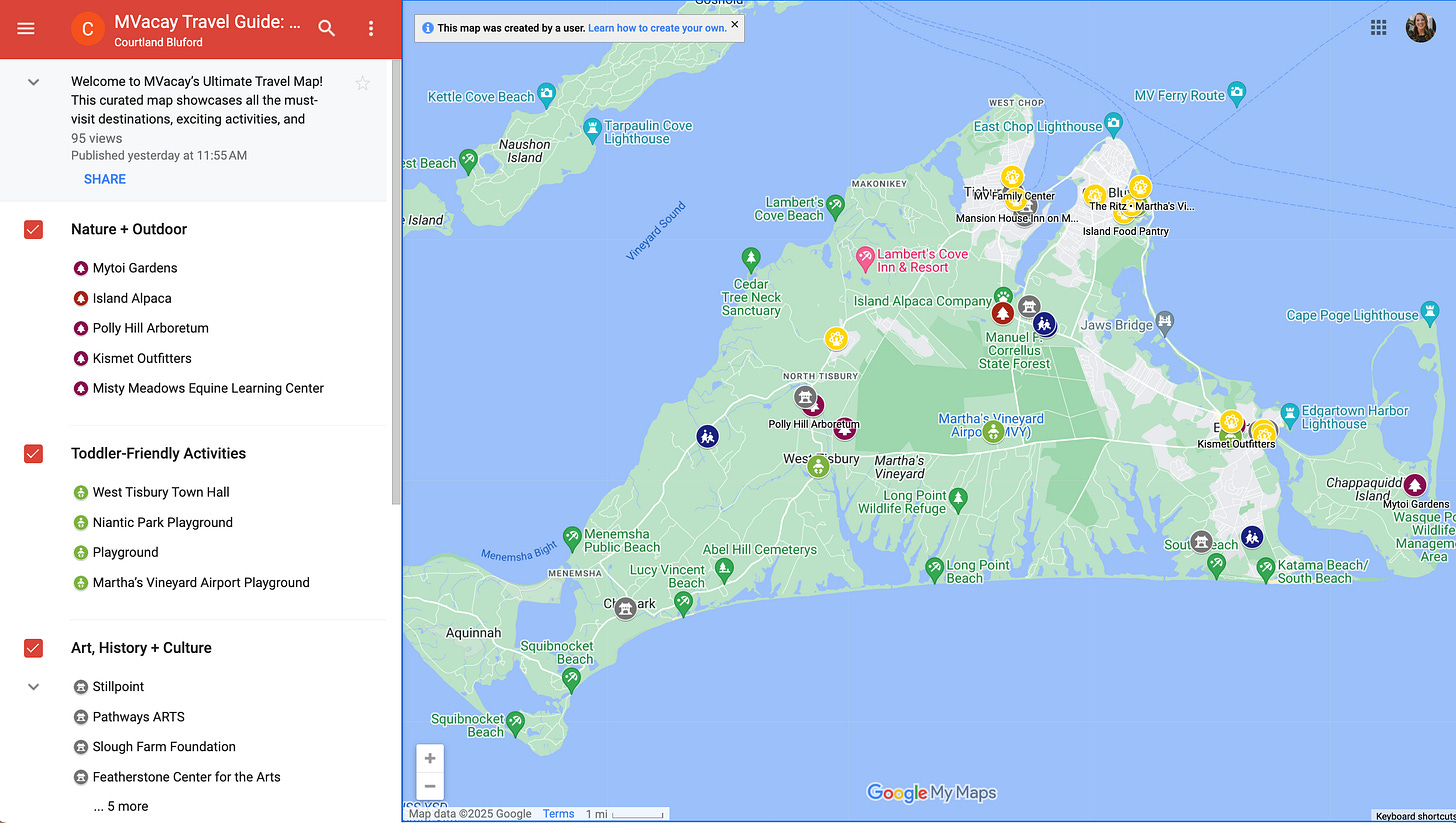The height and width of the screenshot is (823, 1456).
Task: Open 'Learn how to create your own' link
Action: 657,28
